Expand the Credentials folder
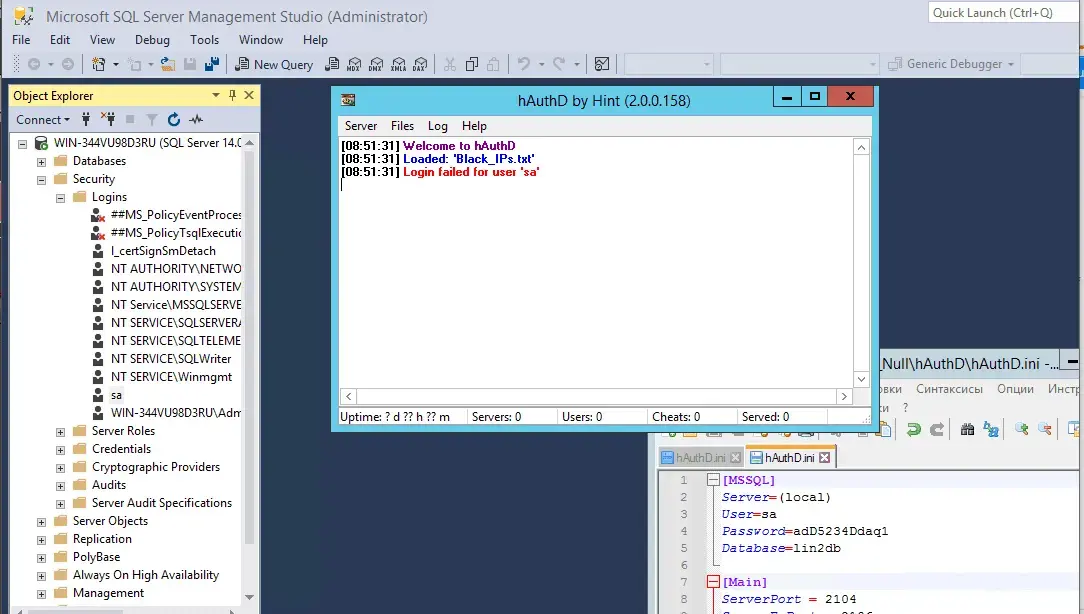The image size is (1084, 614). pos(60,450)
